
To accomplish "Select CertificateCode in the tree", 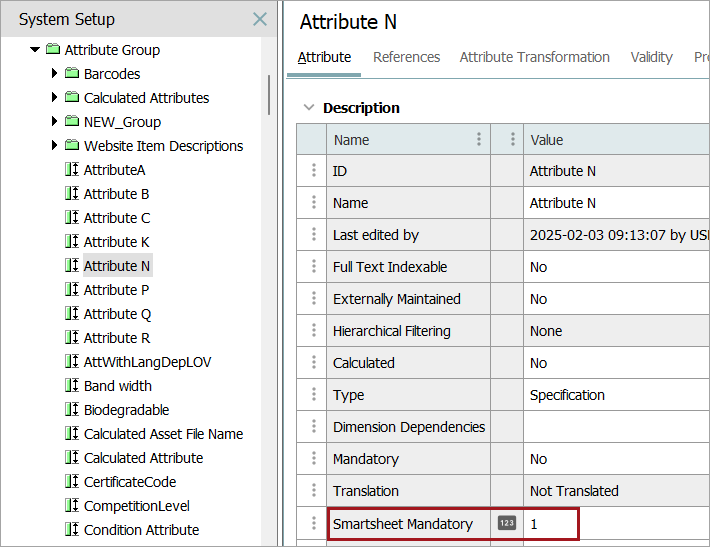I will [x=130, y=482].
